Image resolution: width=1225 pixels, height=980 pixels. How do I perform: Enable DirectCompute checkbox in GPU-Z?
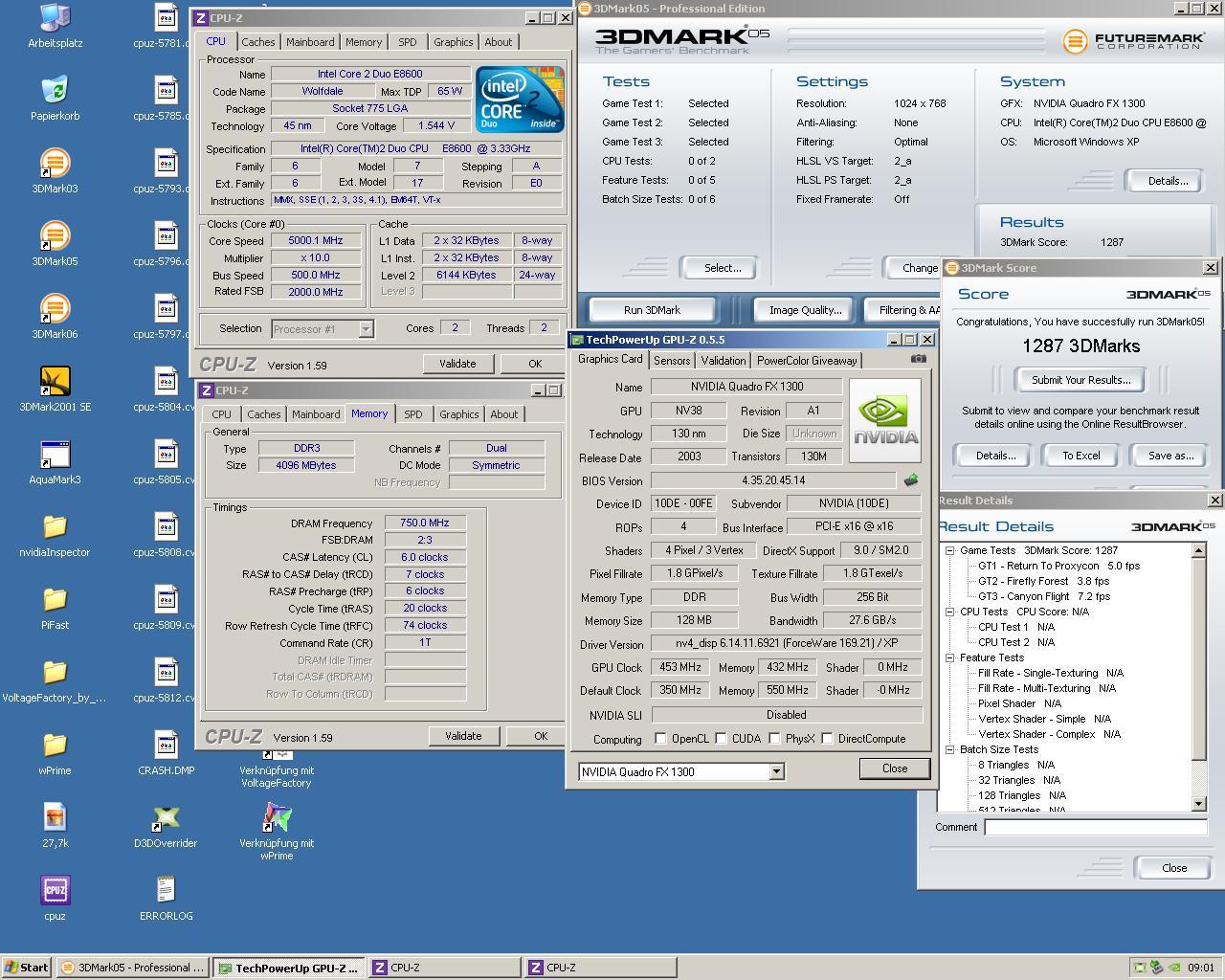[827, 739]
